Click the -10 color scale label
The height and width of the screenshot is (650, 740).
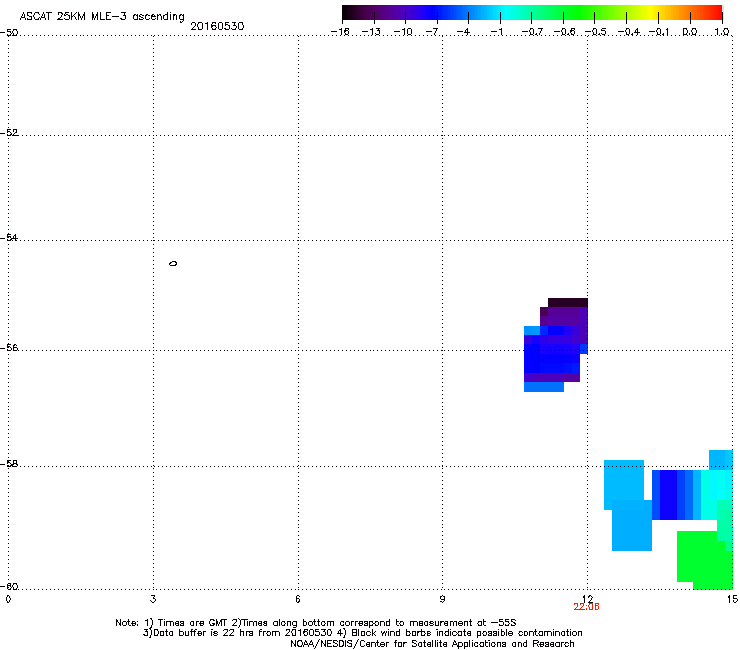click(403, 32)
